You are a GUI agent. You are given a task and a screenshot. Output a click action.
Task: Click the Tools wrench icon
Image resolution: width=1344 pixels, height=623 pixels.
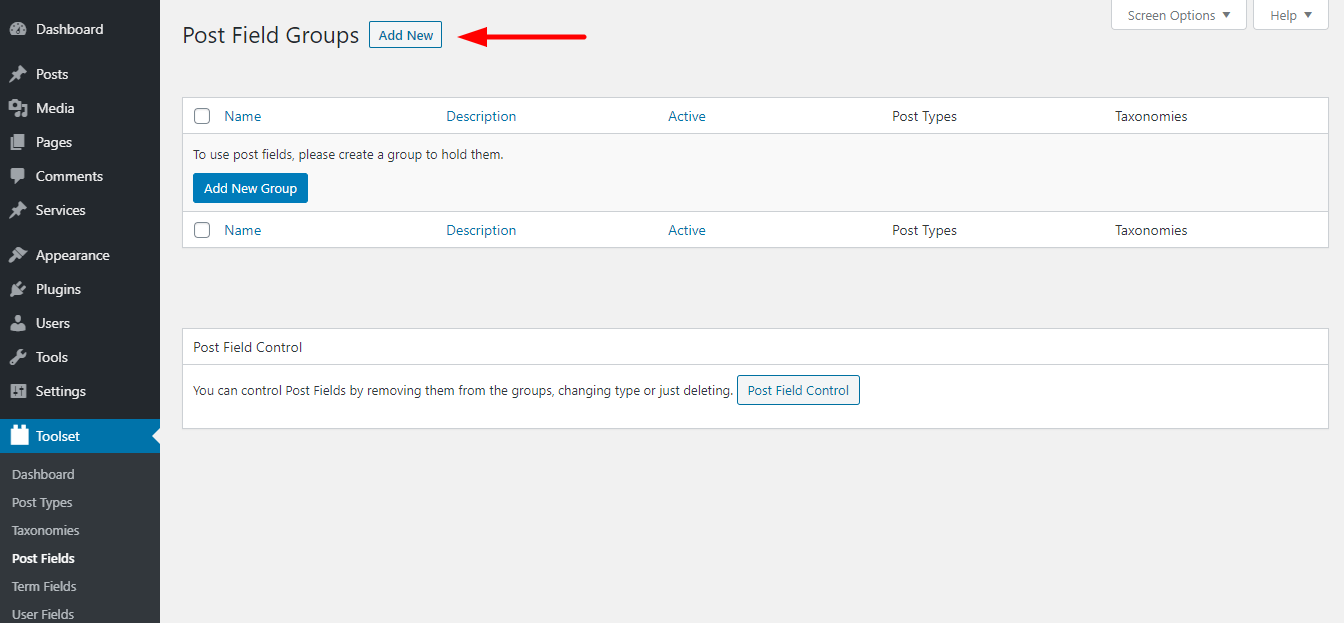[x=18, y=357]
